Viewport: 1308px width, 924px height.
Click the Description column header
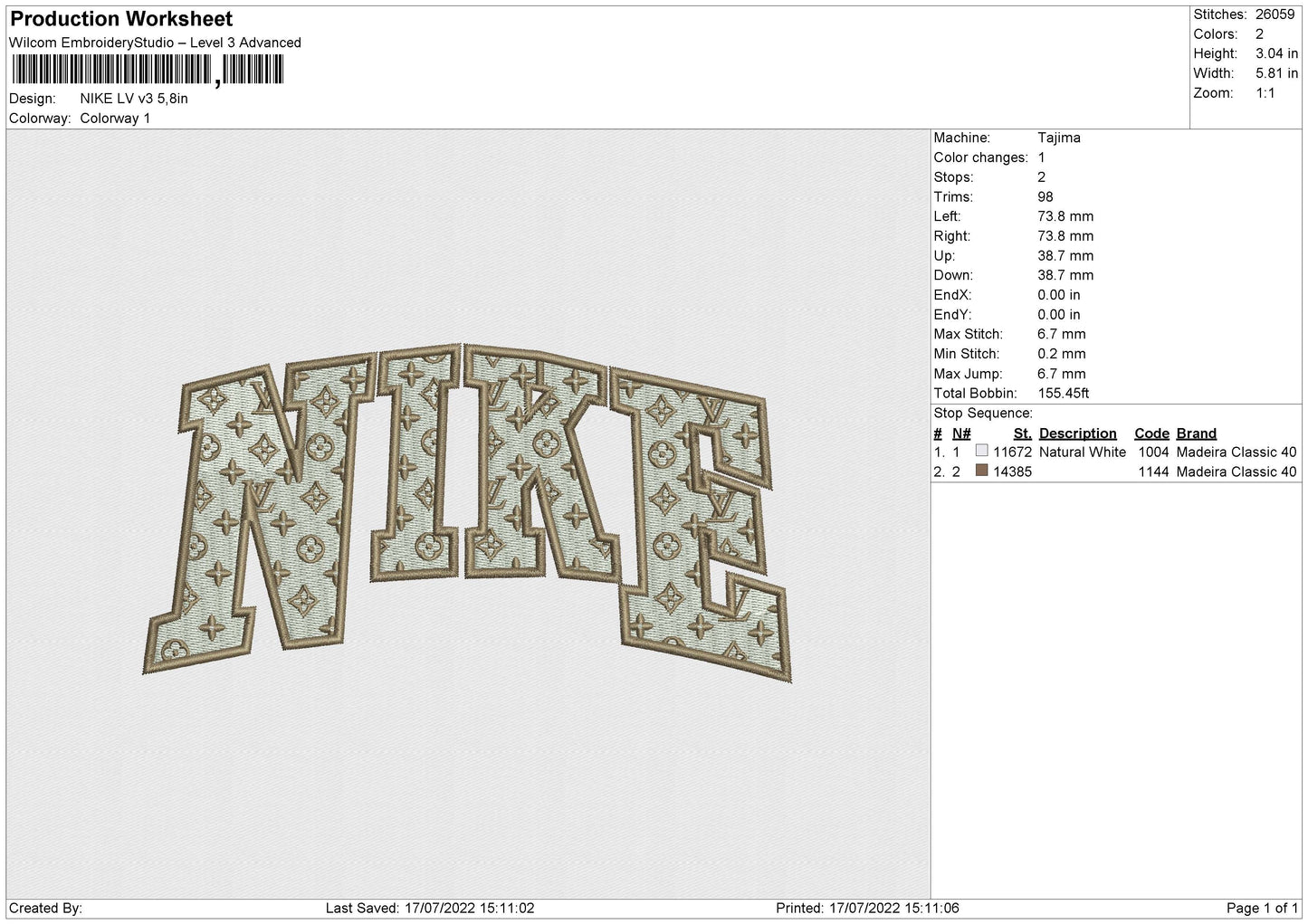click(1077, 433)
